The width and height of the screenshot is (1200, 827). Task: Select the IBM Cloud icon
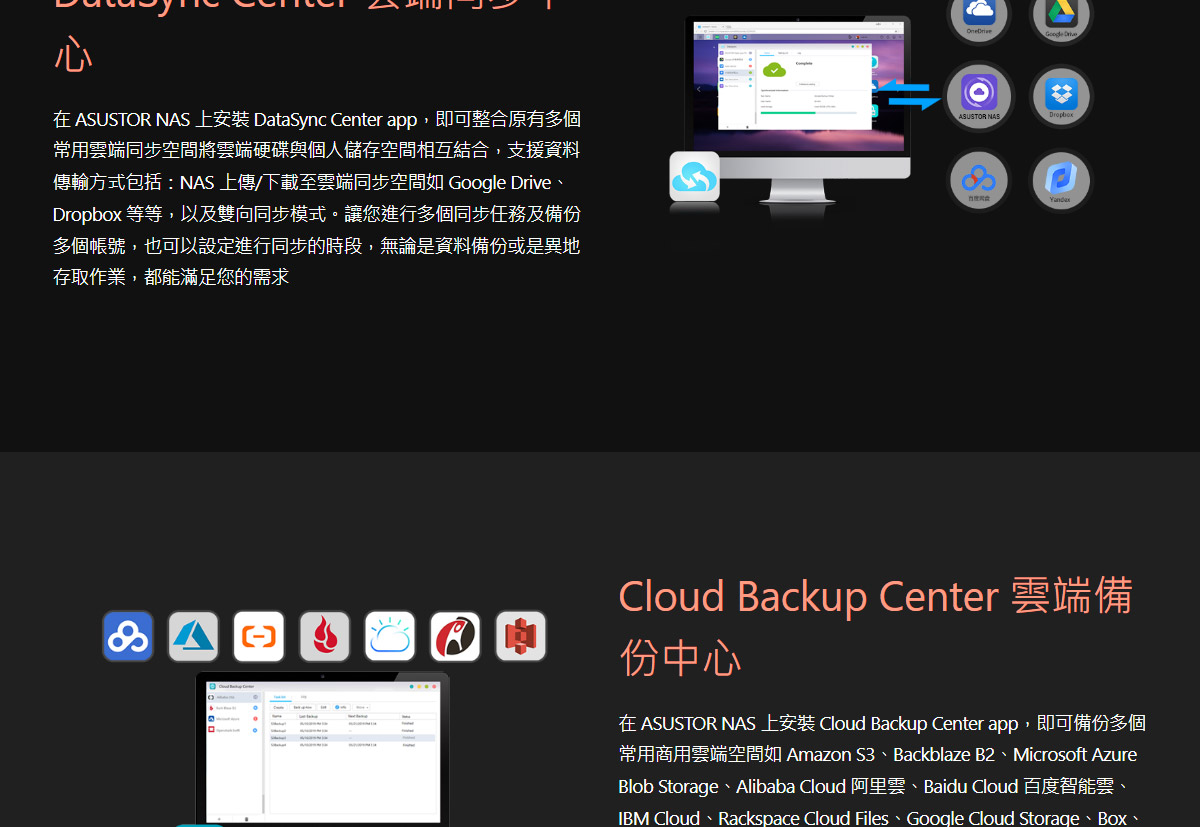(390, 636)
